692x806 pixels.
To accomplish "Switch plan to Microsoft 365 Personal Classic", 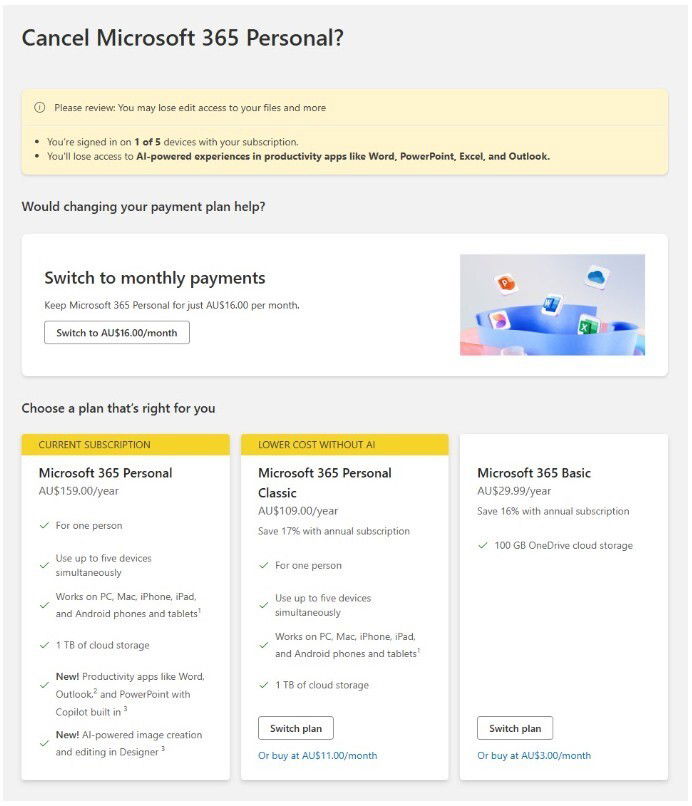I will [x=296, y=728].
